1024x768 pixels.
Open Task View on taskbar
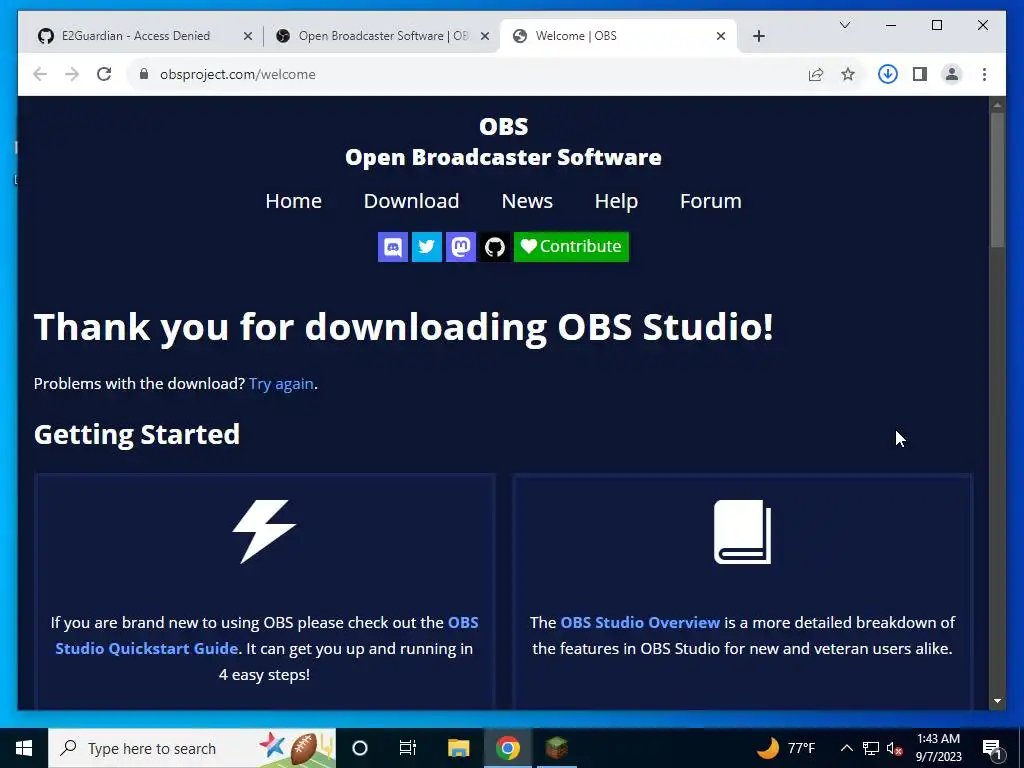pyautogui.click(x=408, y=748)
